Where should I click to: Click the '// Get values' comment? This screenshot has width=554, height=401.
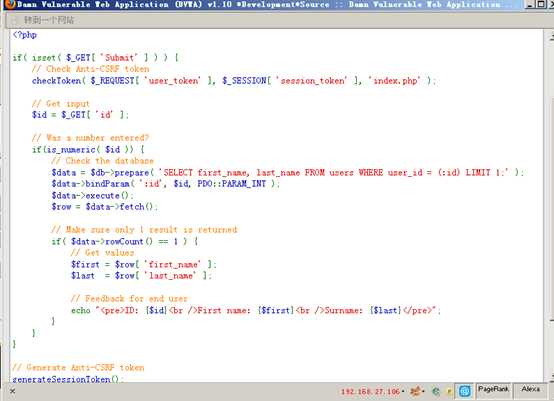102,252
